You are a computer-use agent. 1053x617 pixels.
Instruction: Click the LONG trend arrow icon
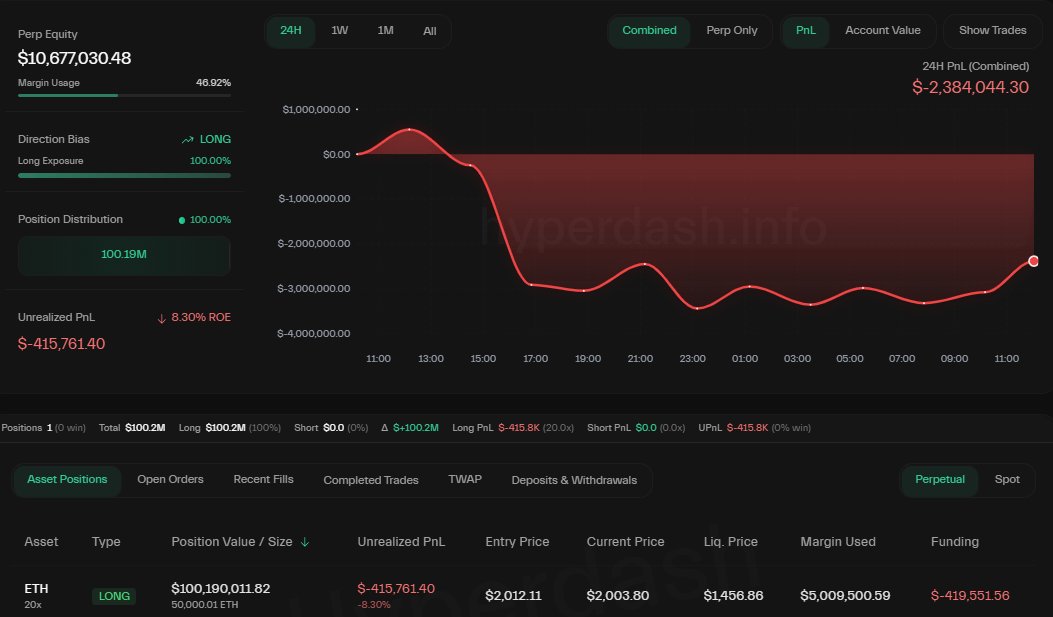pos(184,139)
